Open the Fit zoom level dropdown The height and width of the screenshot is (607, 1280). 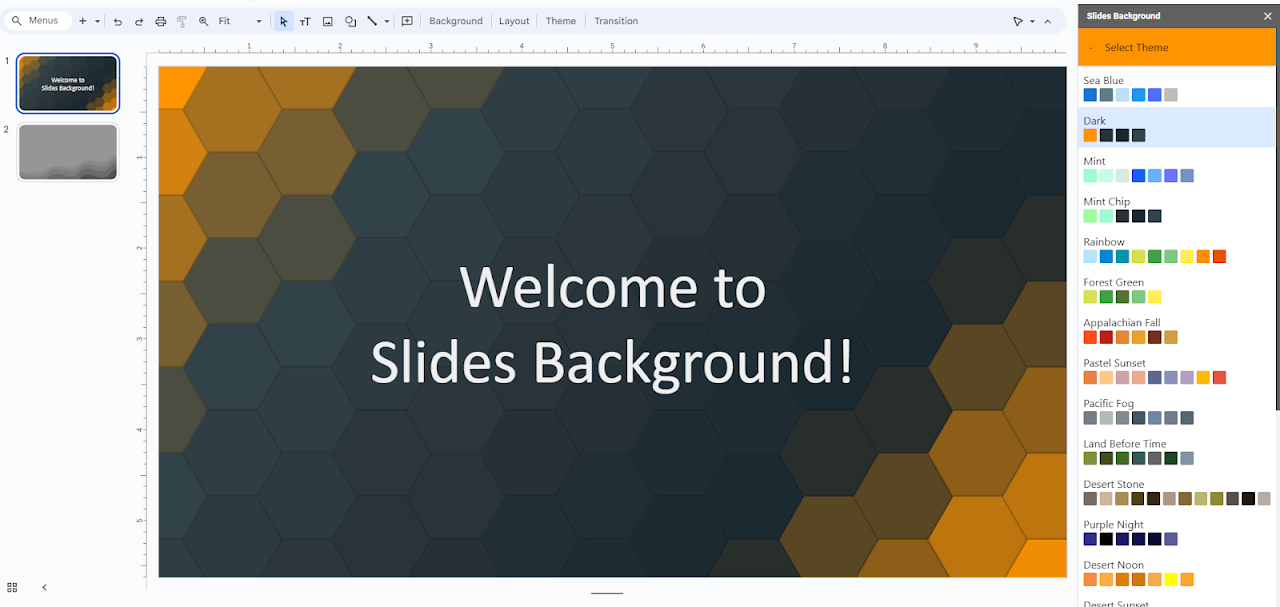(x=240, y=21)
